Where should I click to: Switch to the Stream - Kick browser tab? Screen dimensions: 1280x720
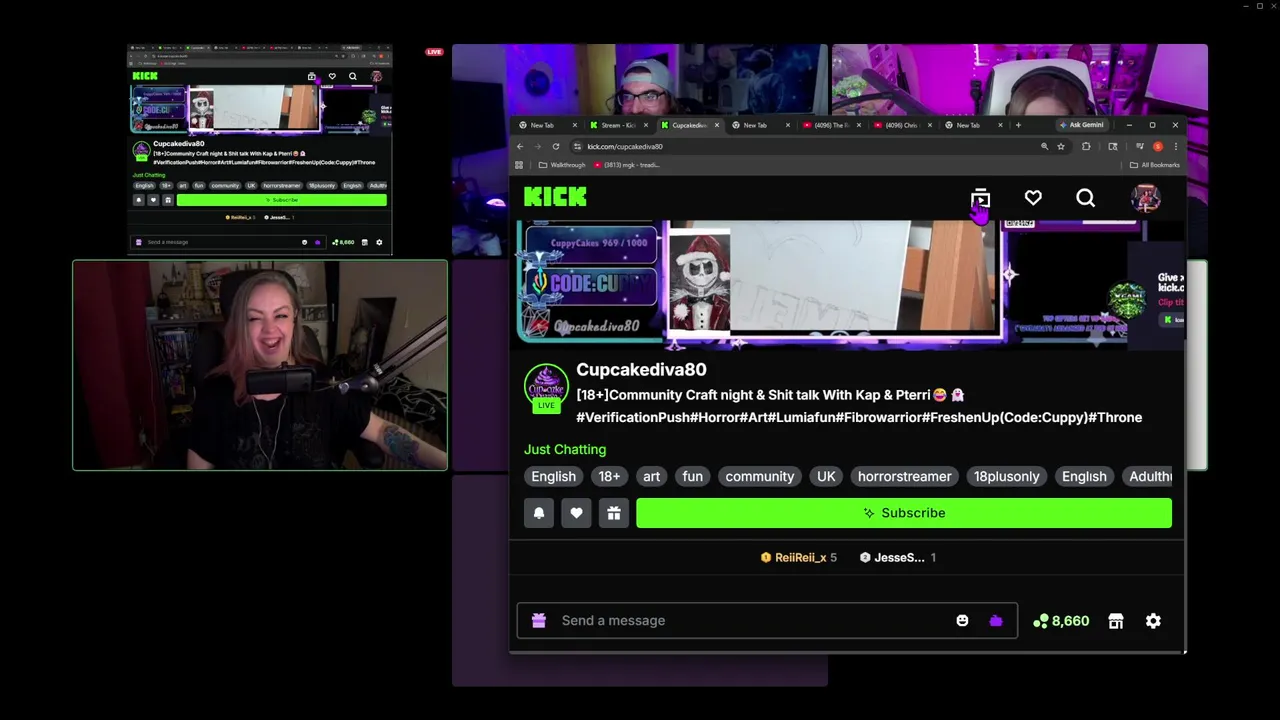(x=617, y=125)
